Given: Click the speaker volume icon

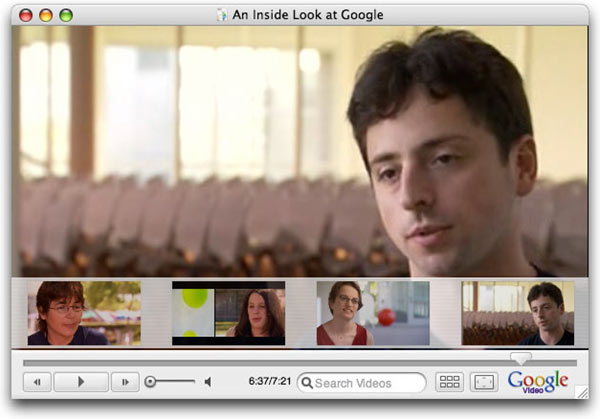Looking at the screenshot, I should 208,382.
